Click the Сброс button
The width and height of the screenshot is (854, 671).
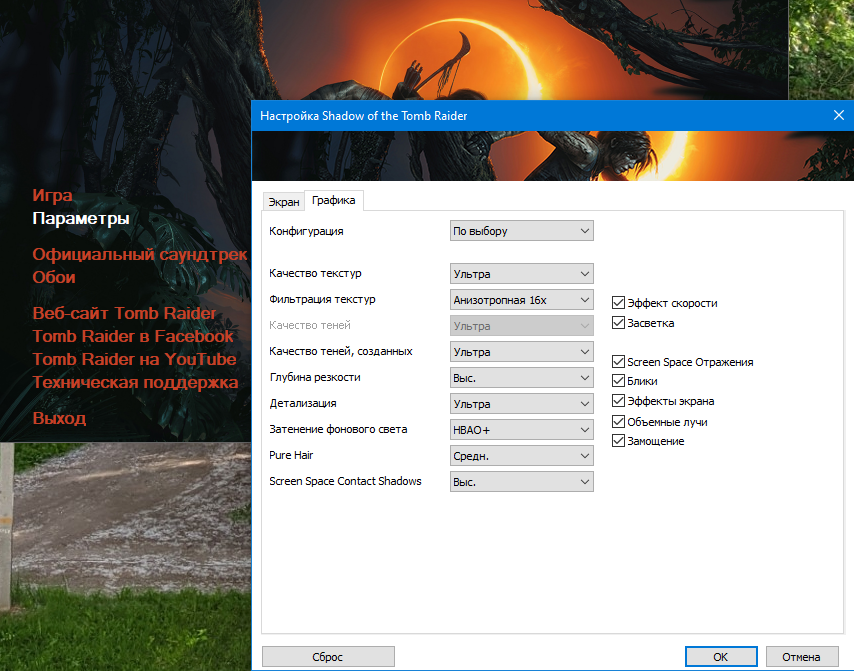point(328,657)
